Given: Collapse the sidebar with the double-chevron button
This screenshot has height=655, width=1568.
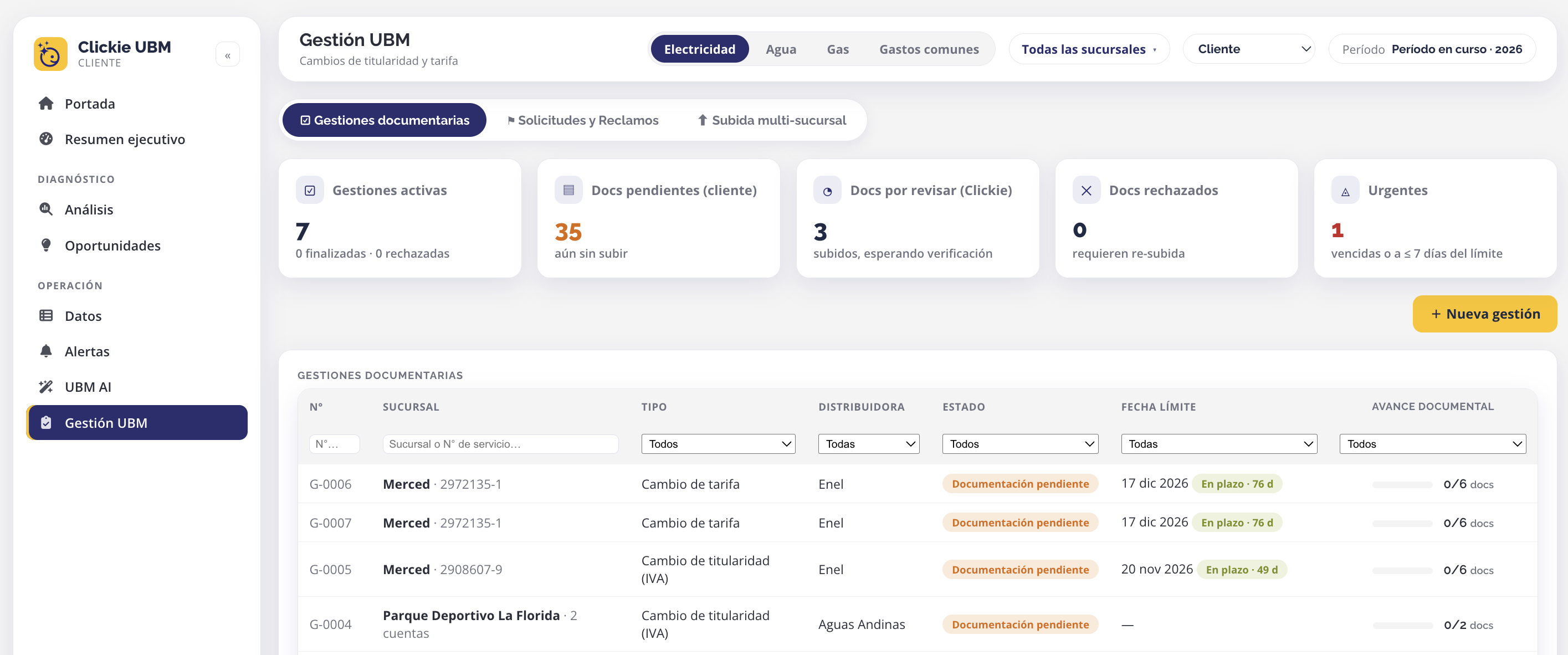Looking at the screenshot, I should [x=228, y=55].
